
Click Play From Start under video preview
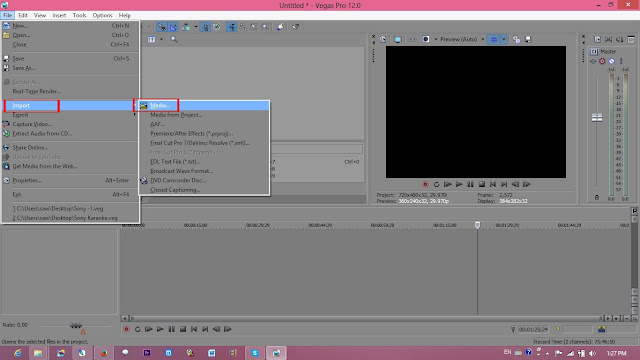click(448, 184)
